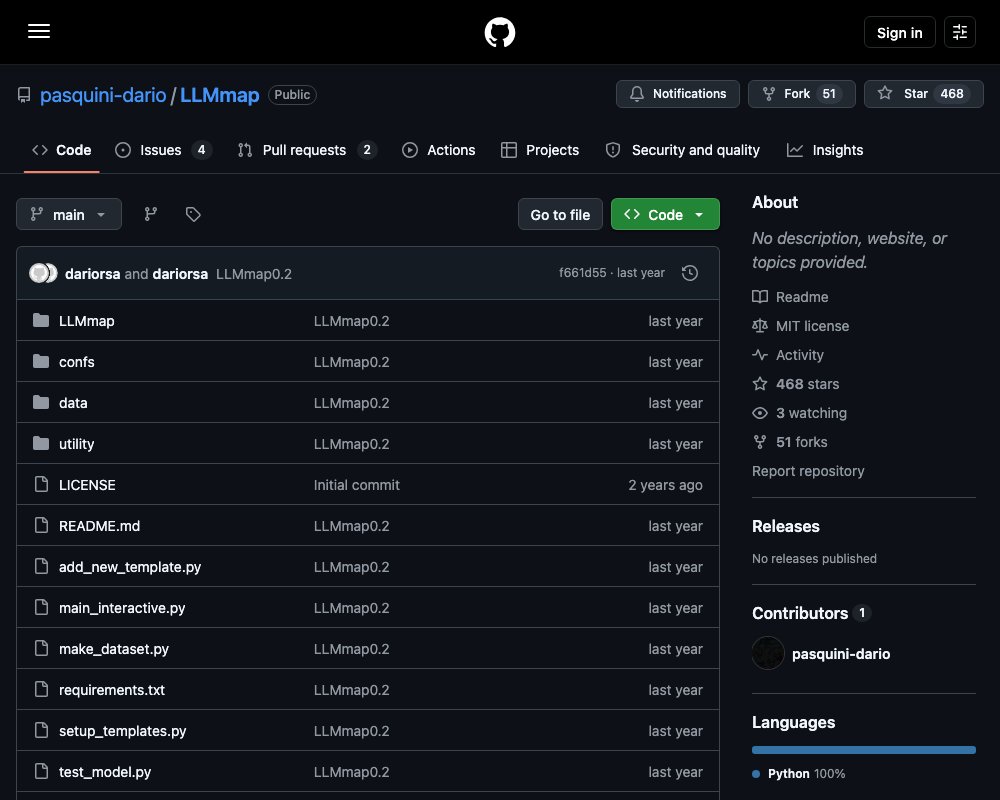The width and height of the screenshot is (1000, 800).
Task: Switch to the Code tab
Action: click(62, 150)
